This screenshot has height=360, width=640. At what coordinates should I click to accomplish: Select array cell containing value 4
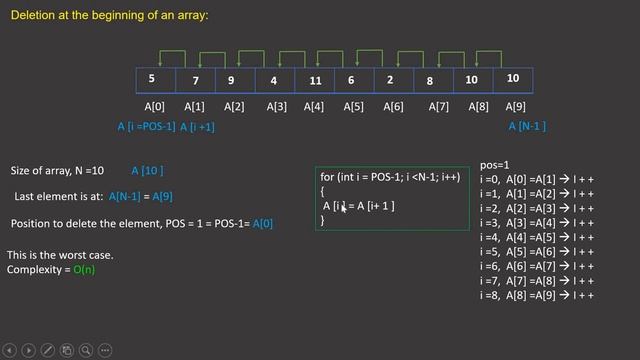[275, 80]
